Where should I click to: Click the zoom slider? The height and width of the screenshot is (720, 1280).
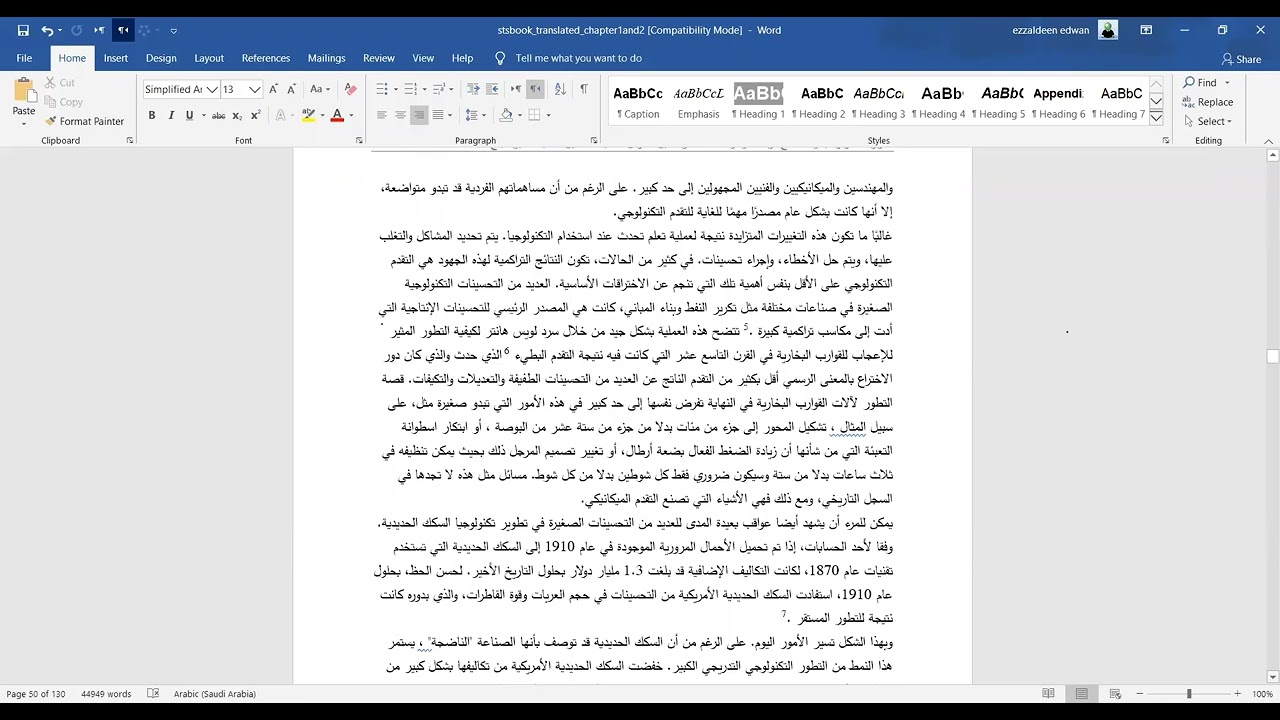[1189, 694]
